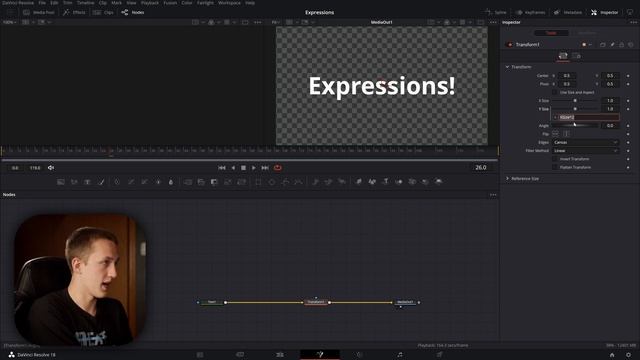Lock the Transform1 tool controls
Screen dimensions: 640x360
pos(622,44)
